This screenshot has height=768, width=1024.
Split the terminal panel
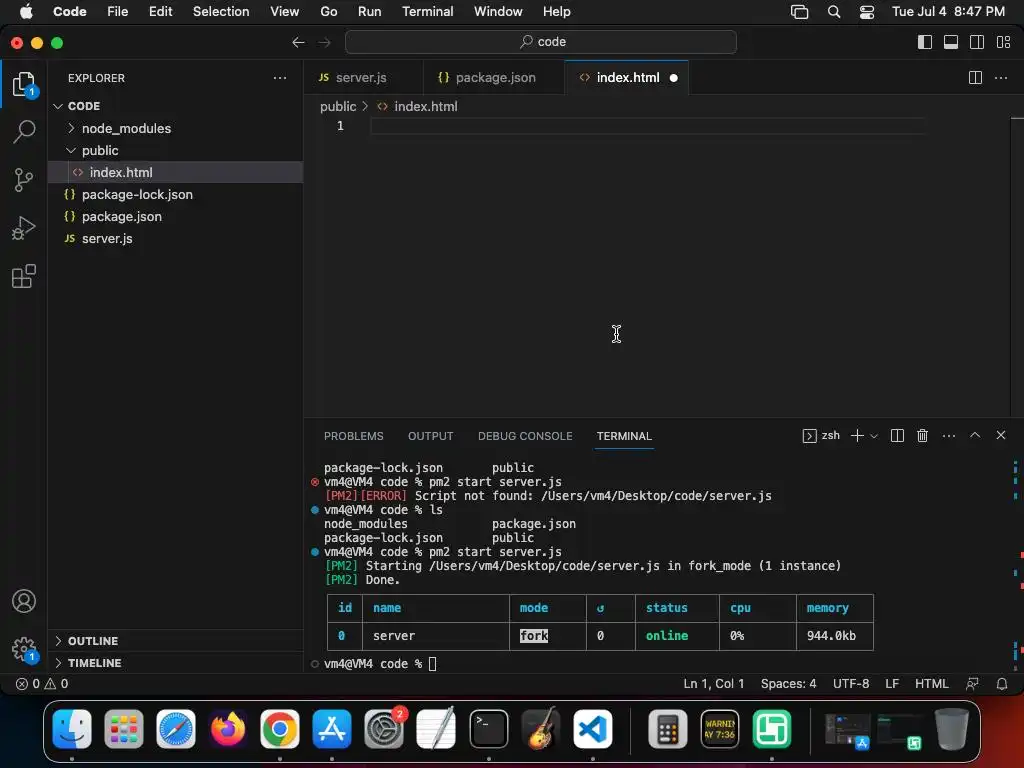[x=897, y=436]
